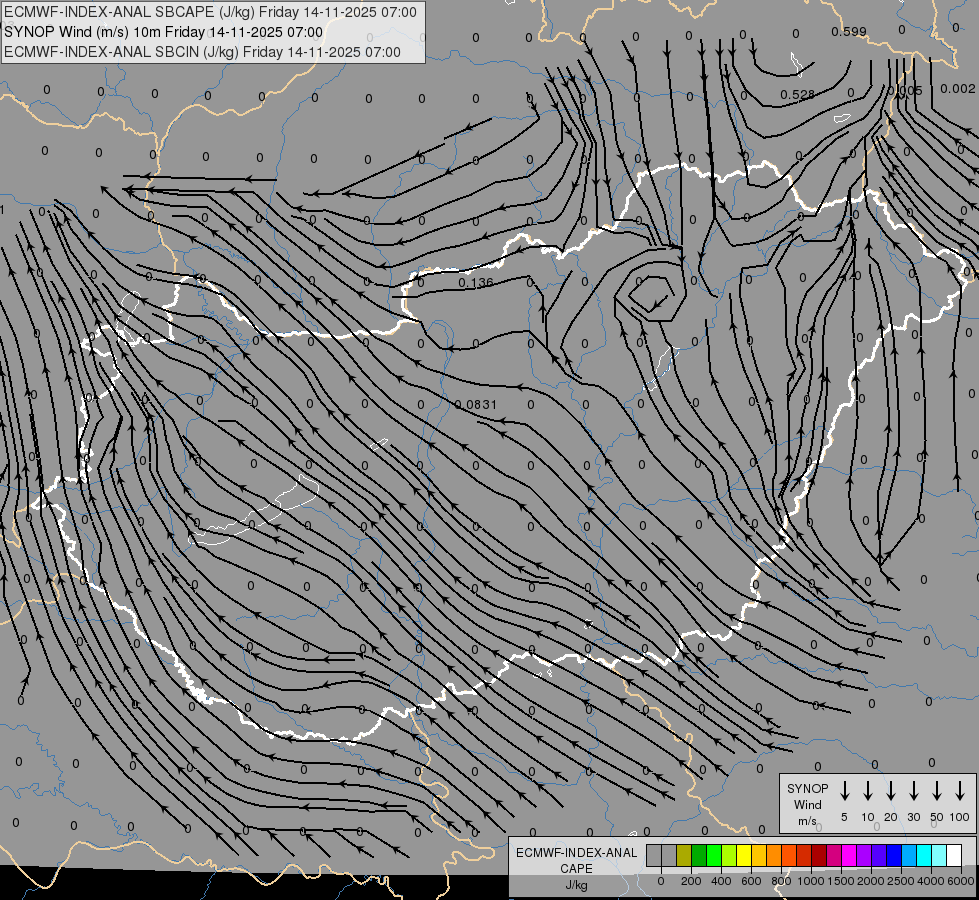979x900 pixels.
Task: Click the 6000 tick label on CAPE legend
Action: [961, 881]
